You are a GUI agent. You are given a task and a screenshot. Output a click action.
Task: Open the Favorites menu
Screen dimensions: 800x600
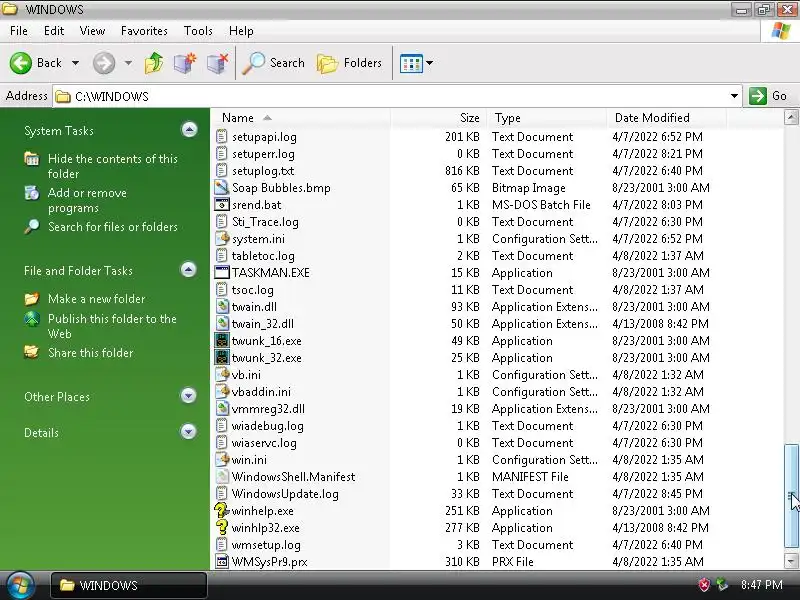(x=144, y=31)
